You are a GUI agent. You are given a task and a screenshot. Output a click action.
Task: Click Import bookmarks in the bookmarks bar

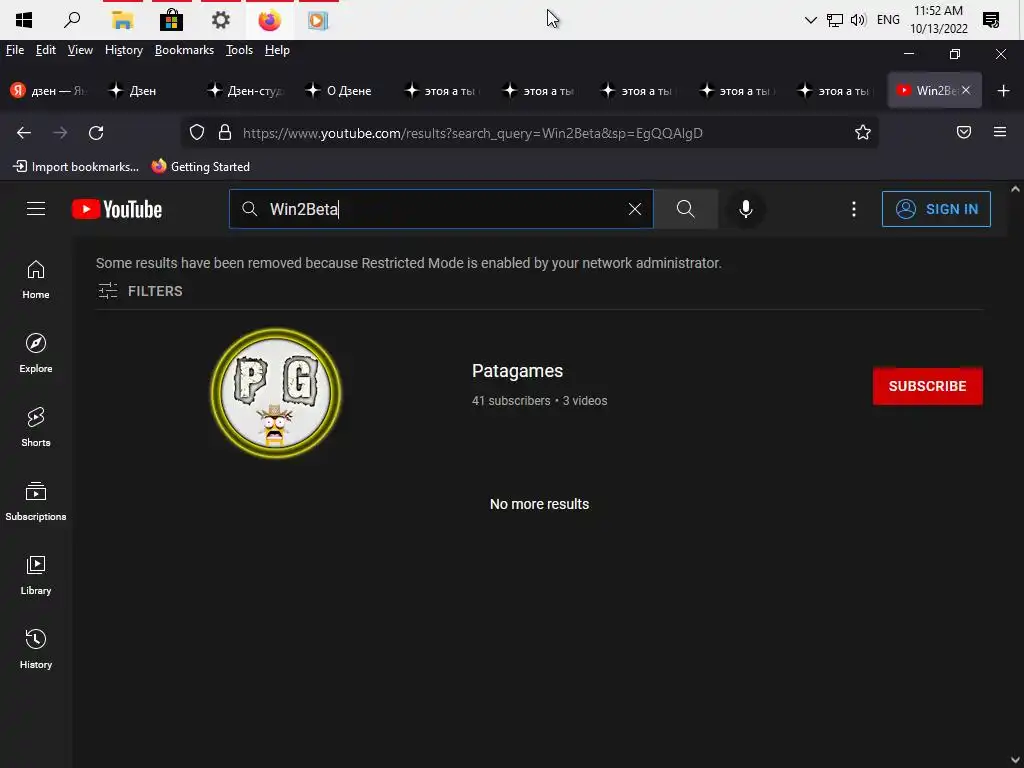76,167
